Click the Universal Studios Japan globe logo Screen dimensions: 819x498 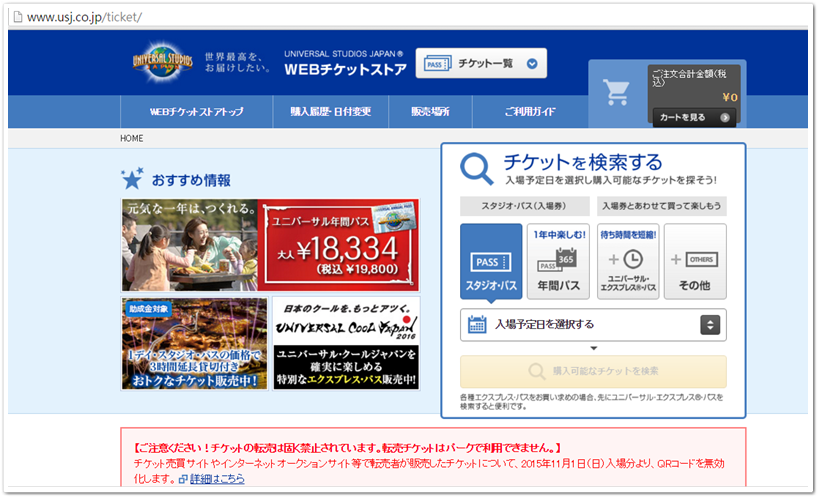pyautogui.click(x=162, y=62)
